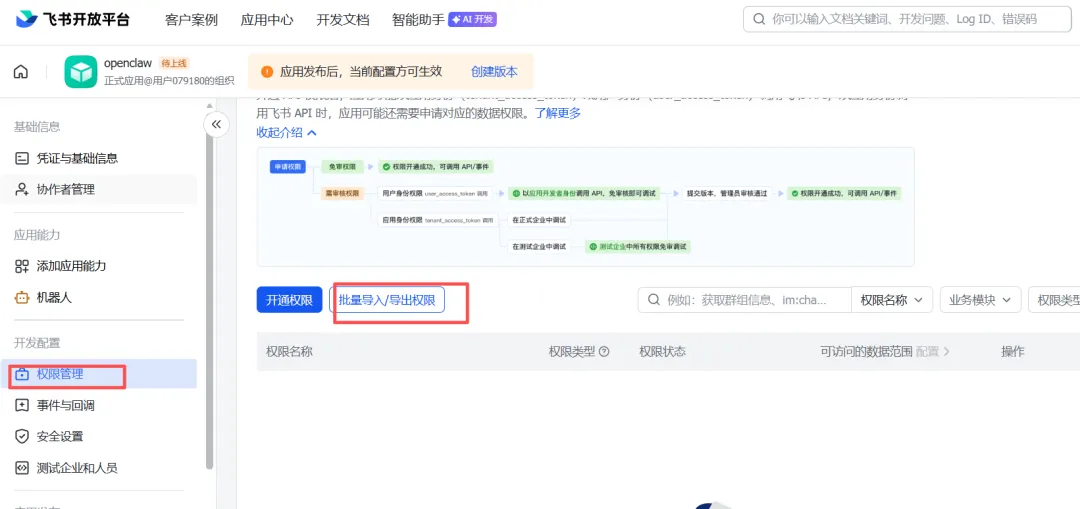Click the permission search input field
Image resolution: width=1080 pixels, height=509 pixels.
point(745,300)
